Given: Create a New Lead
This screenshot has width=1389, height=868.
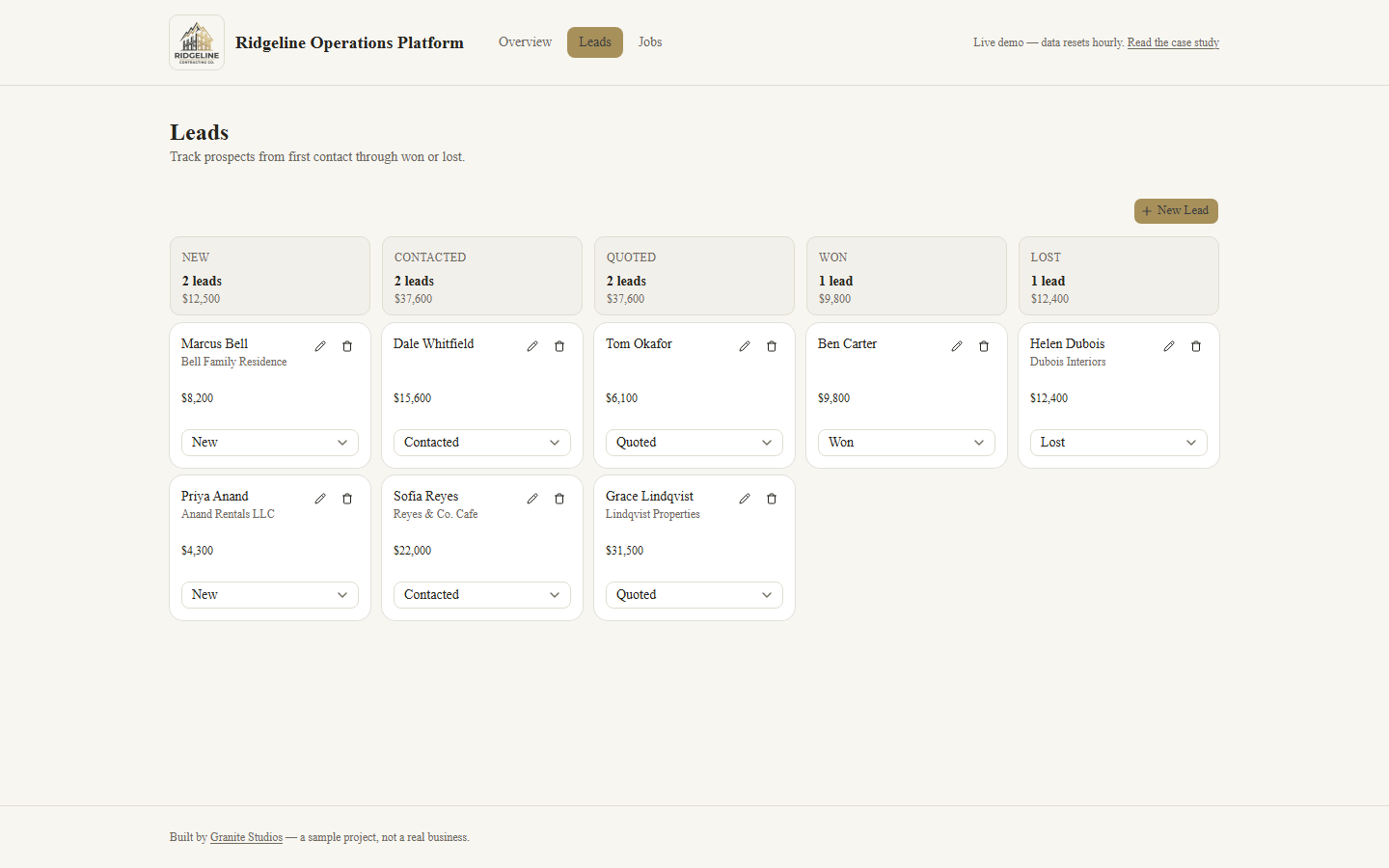Looking at the screenshot, I should (x=1176, y=211).
